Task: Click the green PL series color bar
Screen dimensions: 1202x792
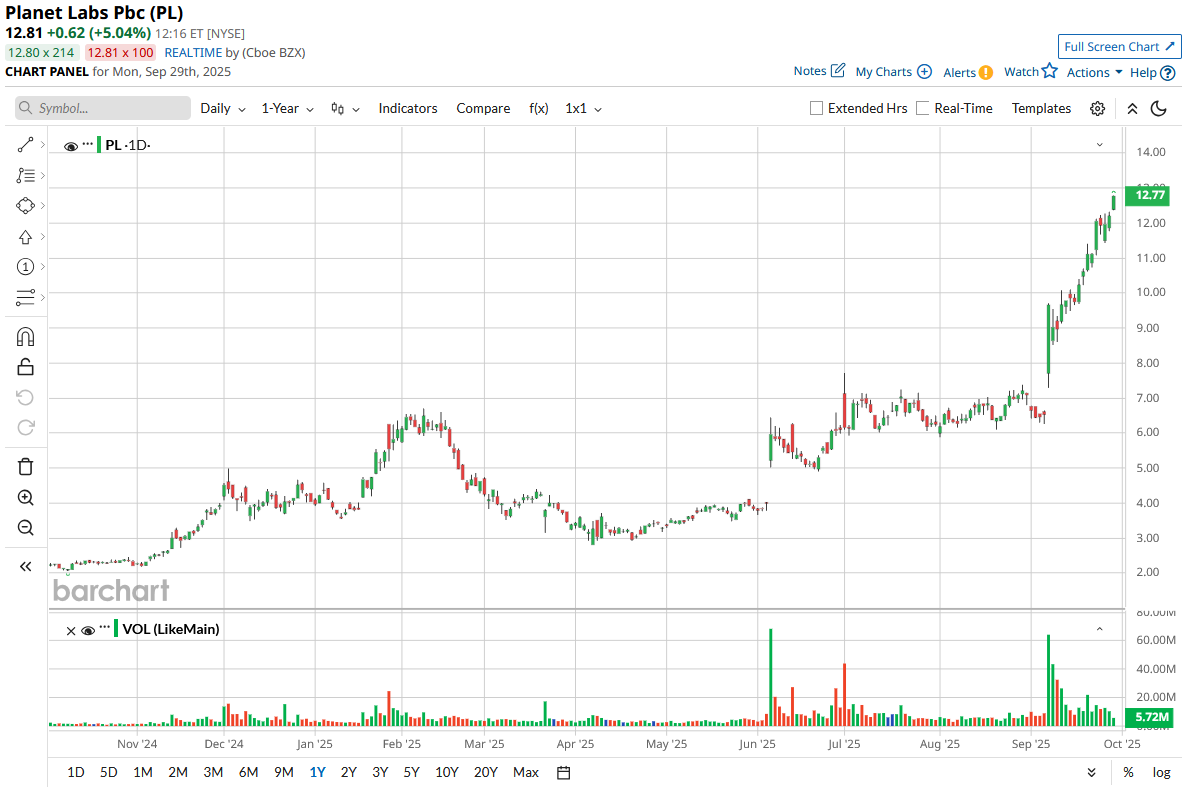Action: coord(99,145)
